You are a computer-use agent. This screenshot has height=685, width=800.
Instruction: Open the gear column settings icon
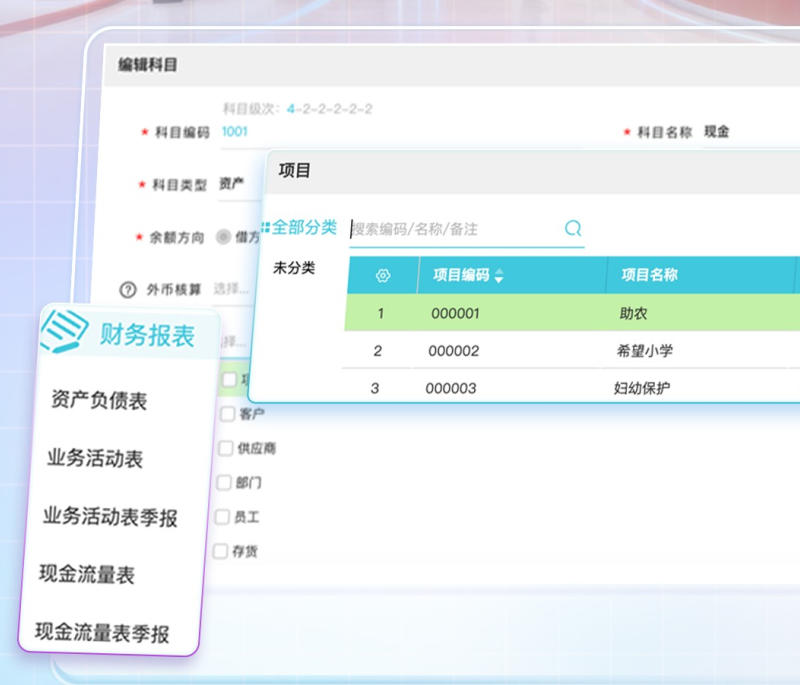click(x=382, y=275)
